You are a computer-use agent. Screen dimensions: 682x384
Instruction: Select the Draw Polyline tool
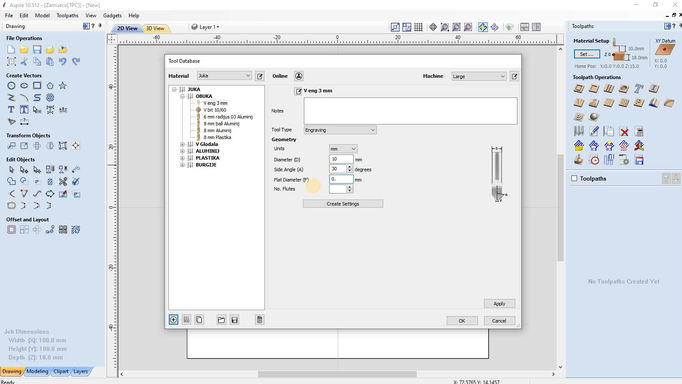coord(11,97)
